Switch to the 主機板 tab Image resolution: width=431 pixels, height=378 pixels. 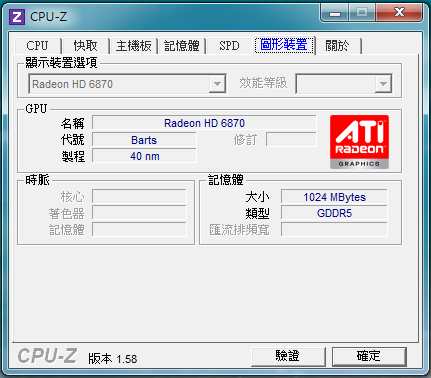[x=134, y=46]
